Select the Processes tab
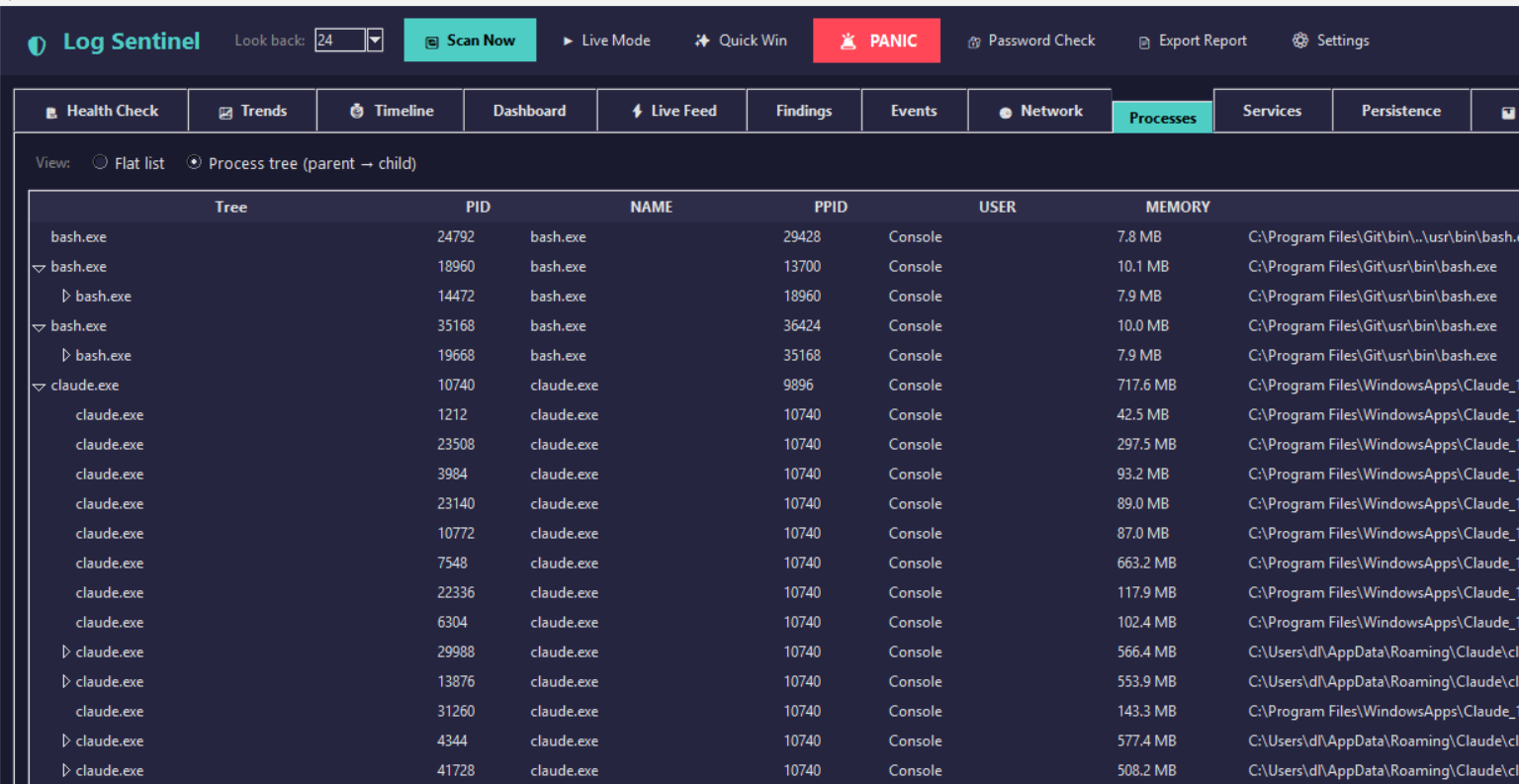 tap(1163, 118)
